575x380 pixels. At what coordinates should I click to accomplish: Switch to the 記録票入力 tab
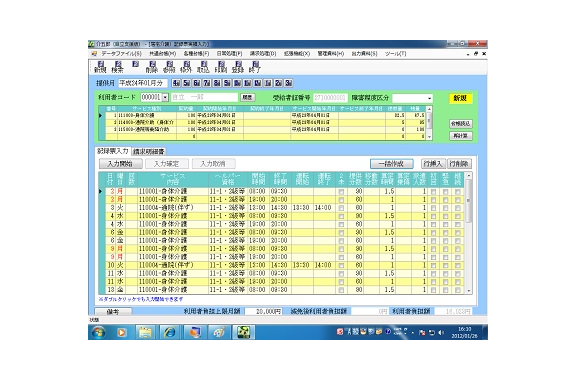(113, 151)
